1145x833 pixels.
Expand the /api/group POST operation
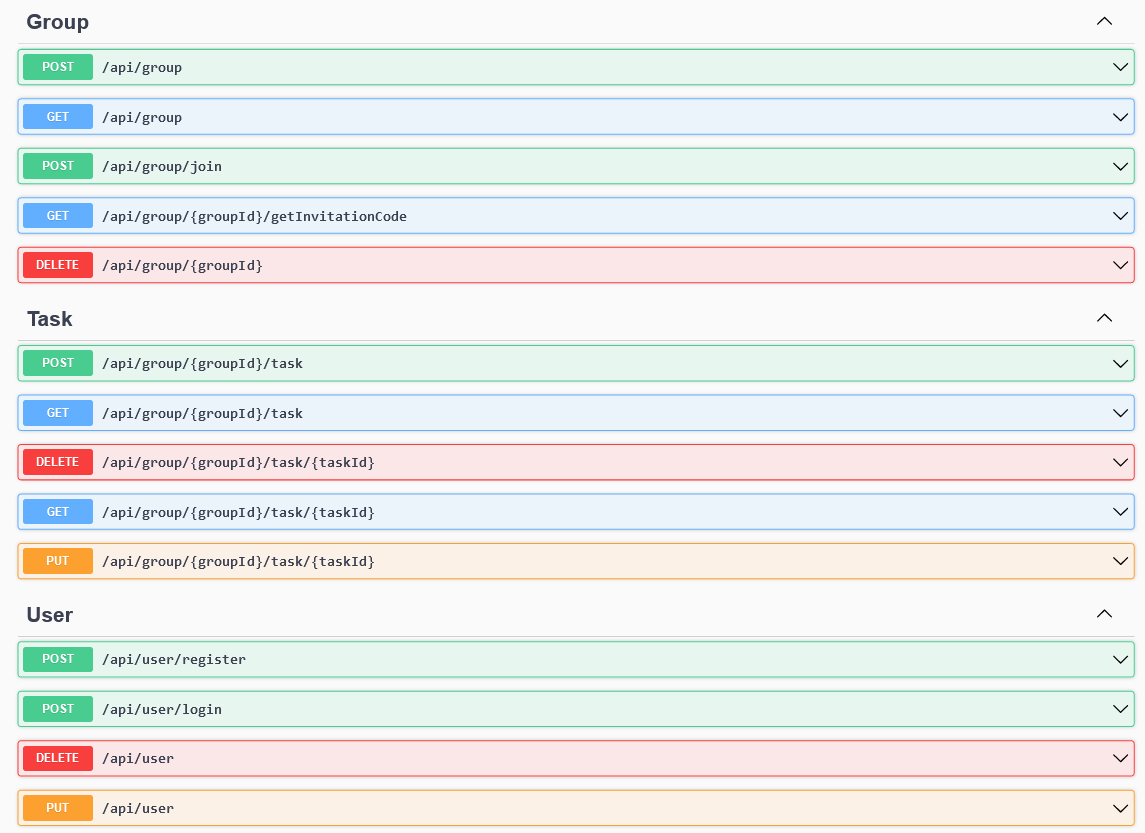click(x=1119, y=67)
